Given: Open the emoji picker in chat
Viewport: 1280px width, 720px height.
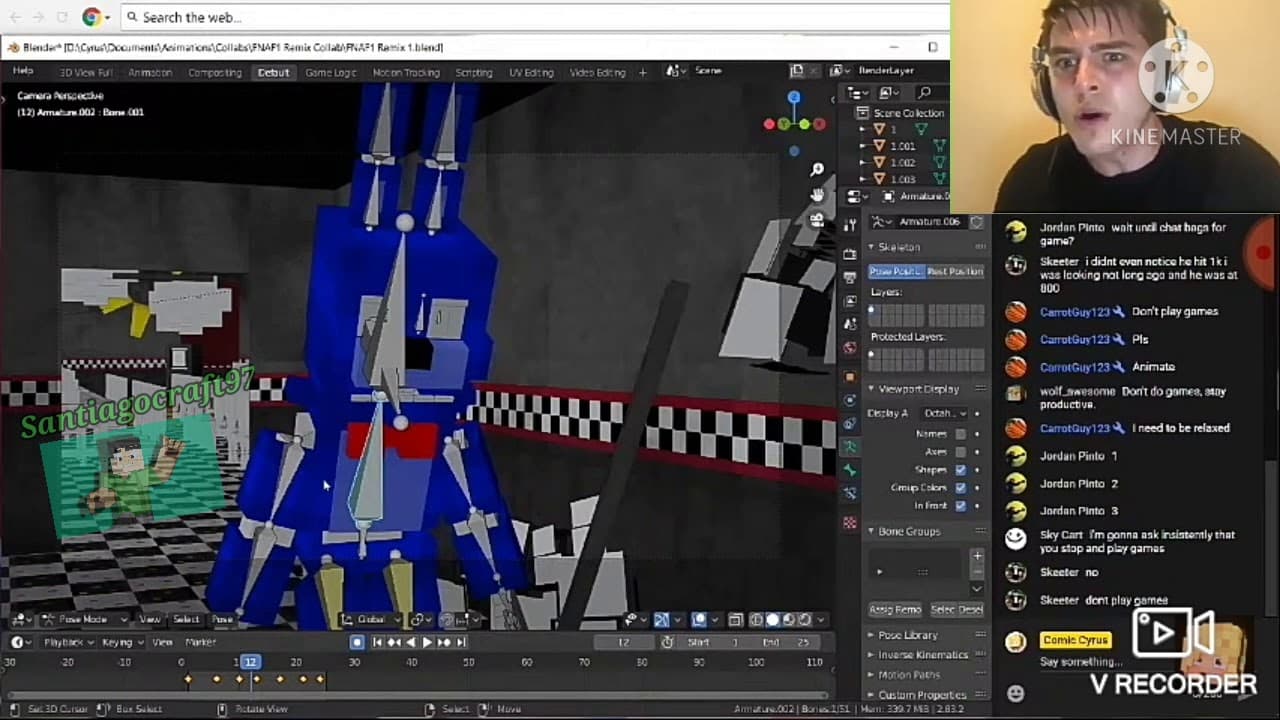Looking at the screenshot, I should 1016,693.
